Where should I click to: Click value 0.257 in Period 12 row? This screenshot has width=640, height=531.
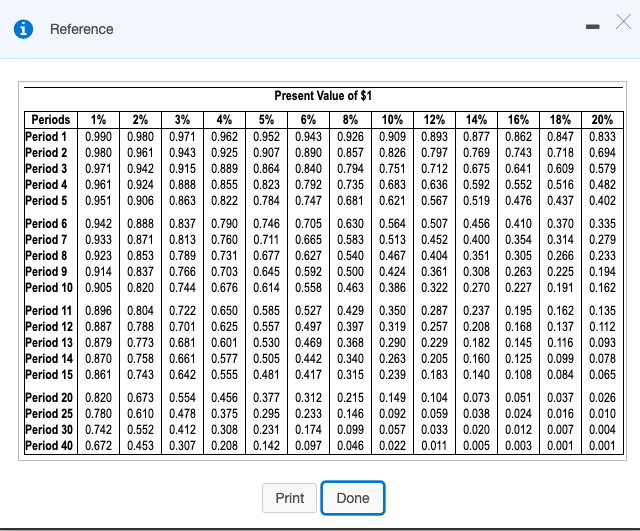coord(435,327)
